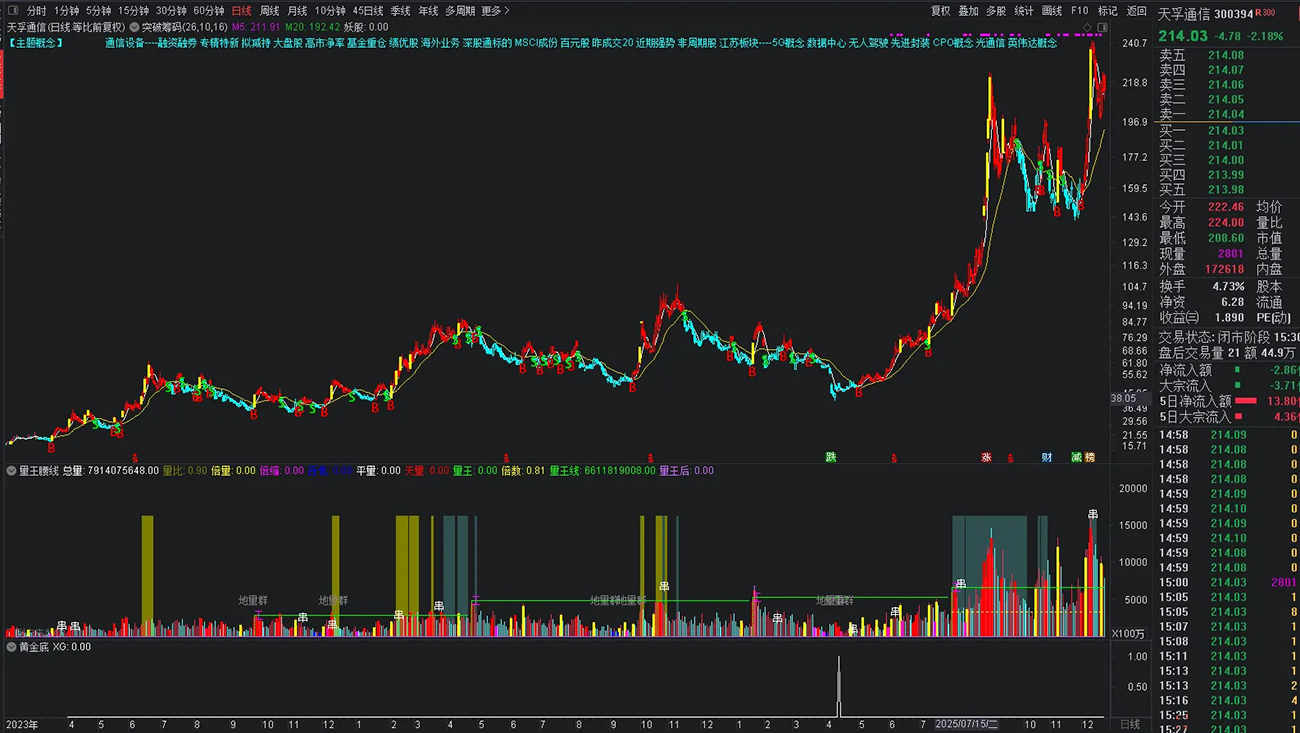1300x733 pixels.
Task: Click the blue 财 marker below the chart
Action: 1046,457
